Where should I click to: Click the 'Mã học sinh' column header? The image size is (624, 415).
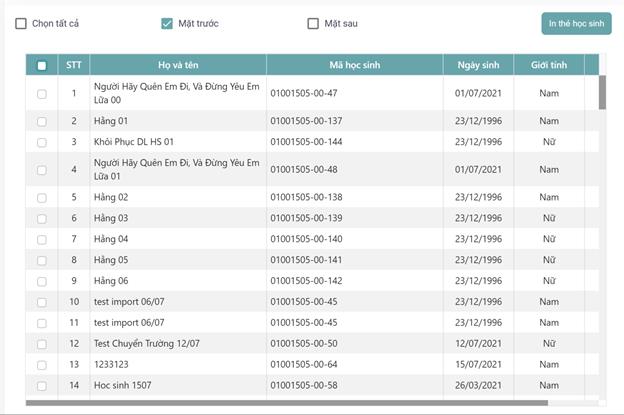pos(354,66)
